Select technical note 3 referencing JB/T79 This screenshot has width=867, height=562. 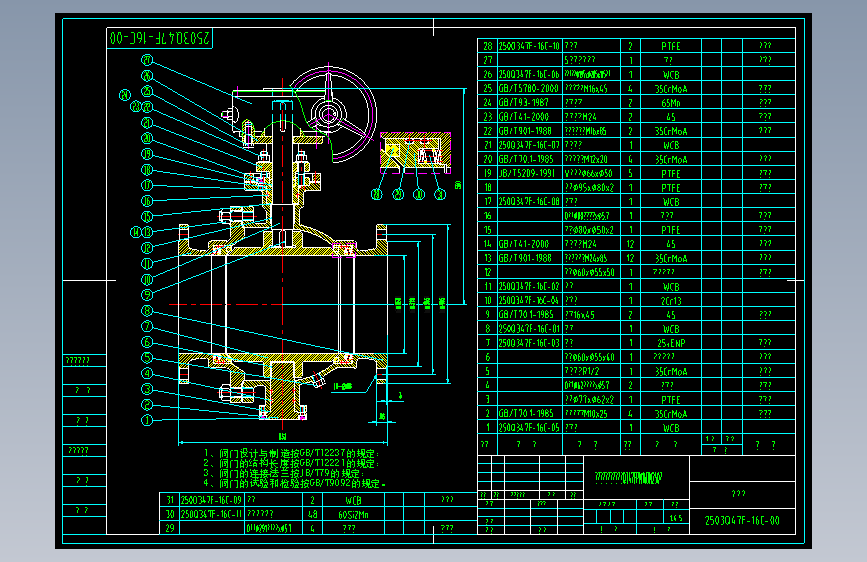pyautogui.click(x=284, y=473)
